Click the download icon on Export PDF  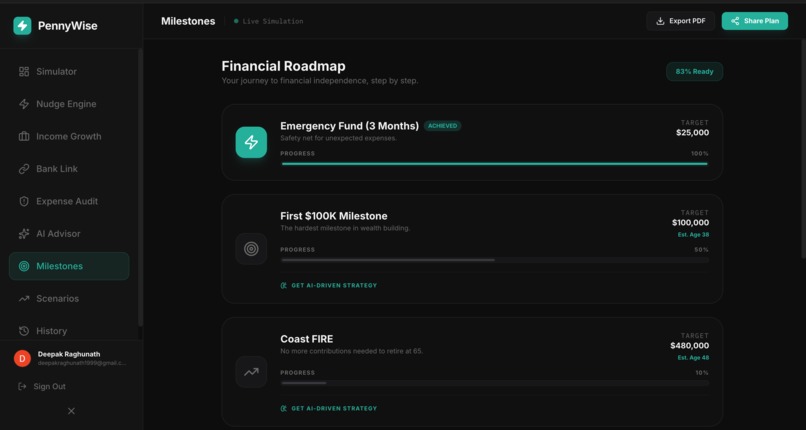(661, 21)
